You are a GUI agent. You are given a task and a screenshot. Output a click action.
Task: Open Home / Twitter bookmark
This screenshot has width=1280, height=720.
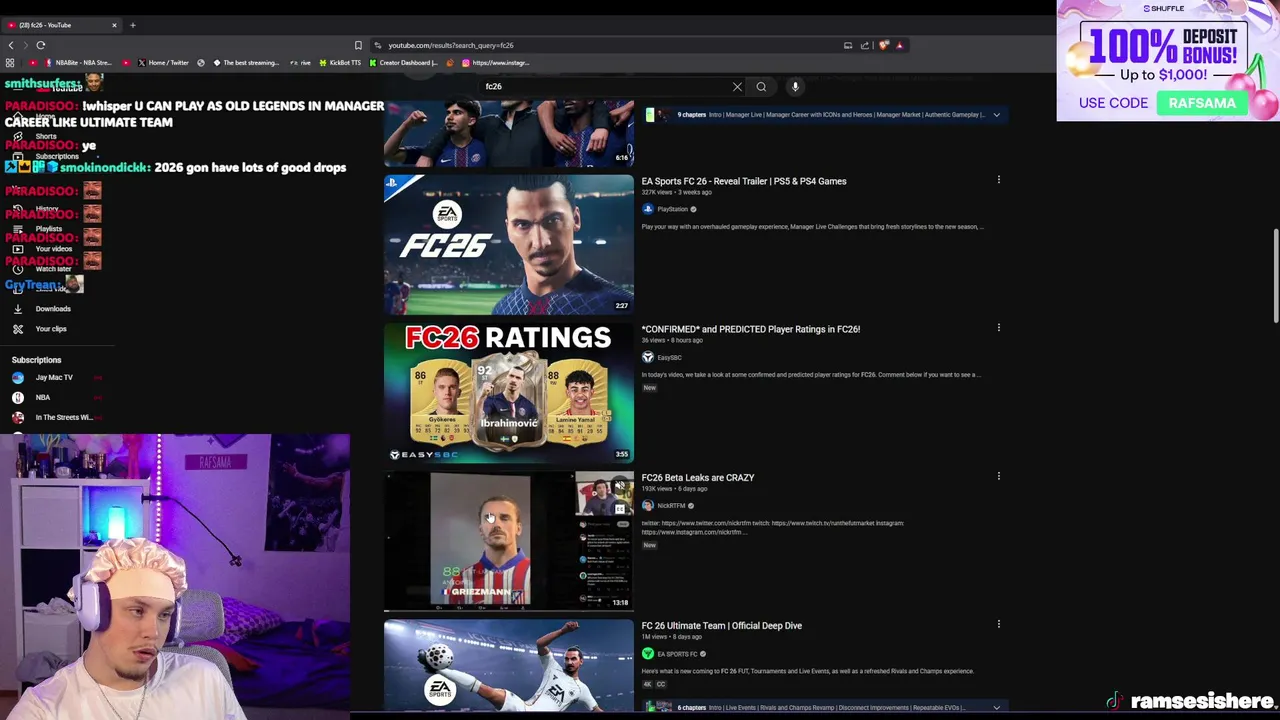(x=162, y=63)
